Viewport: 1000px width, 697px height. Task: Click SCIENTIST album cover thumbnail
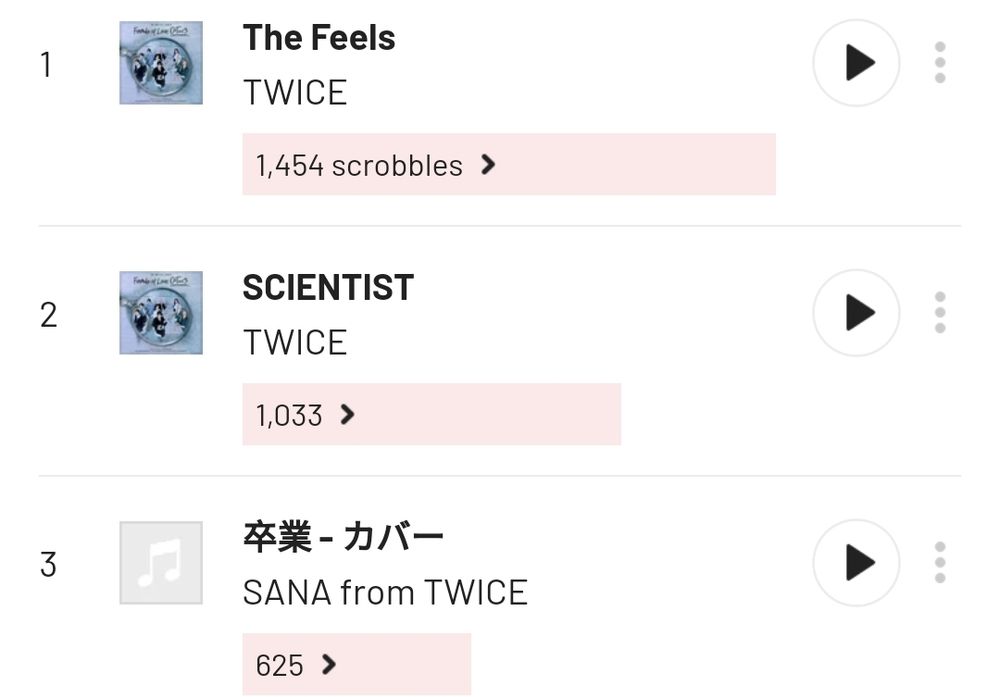coord(161,313)
